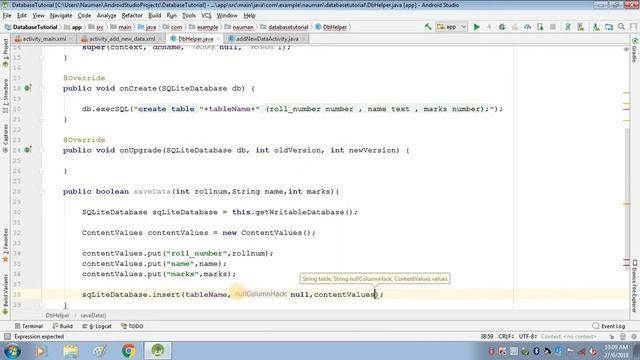This screenshot has height=360, width=640.
Task: Open the Window menu
Action: 227,16
